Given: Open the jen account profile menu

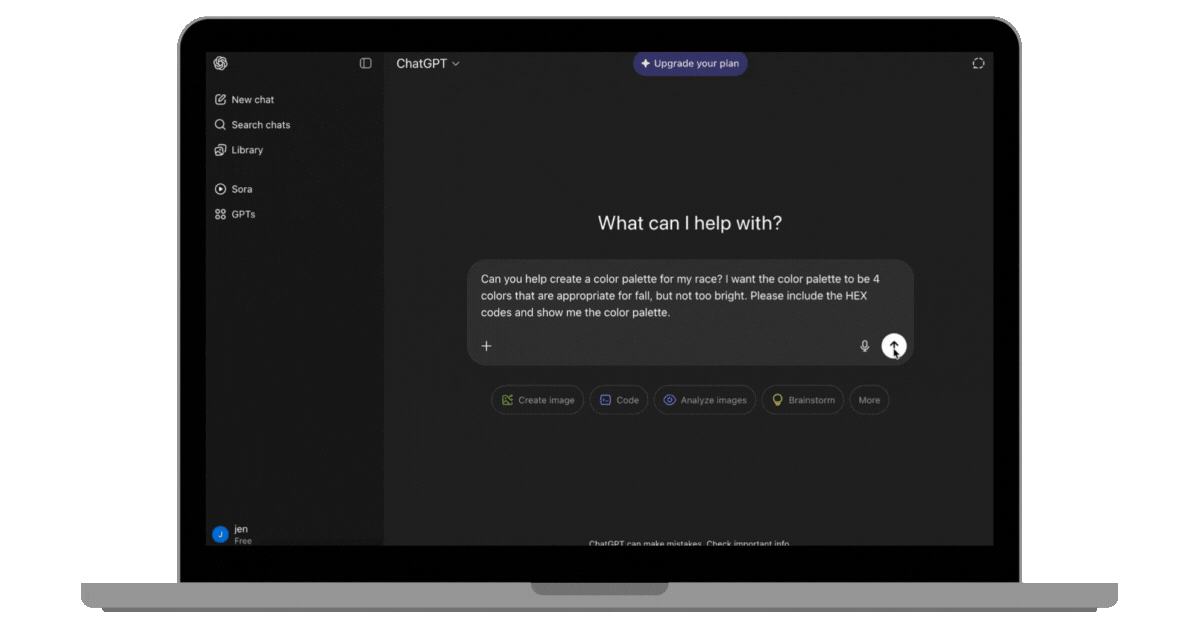Looking at the screenshot, I should (233, 534).
